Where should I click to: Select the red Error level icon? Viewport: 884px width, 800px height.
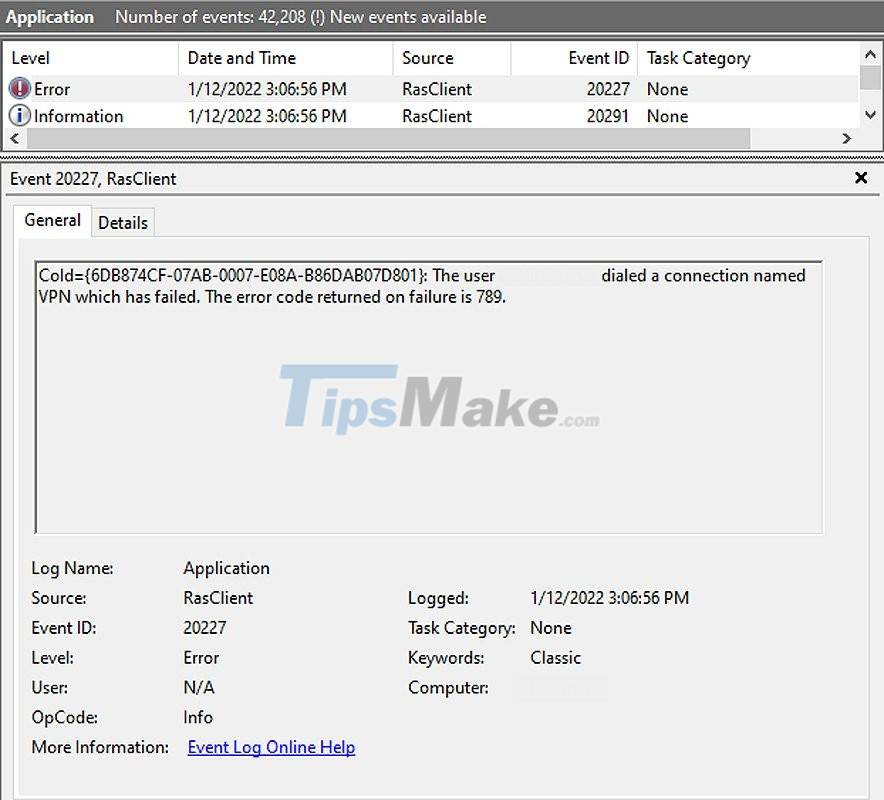click(20, 89)
